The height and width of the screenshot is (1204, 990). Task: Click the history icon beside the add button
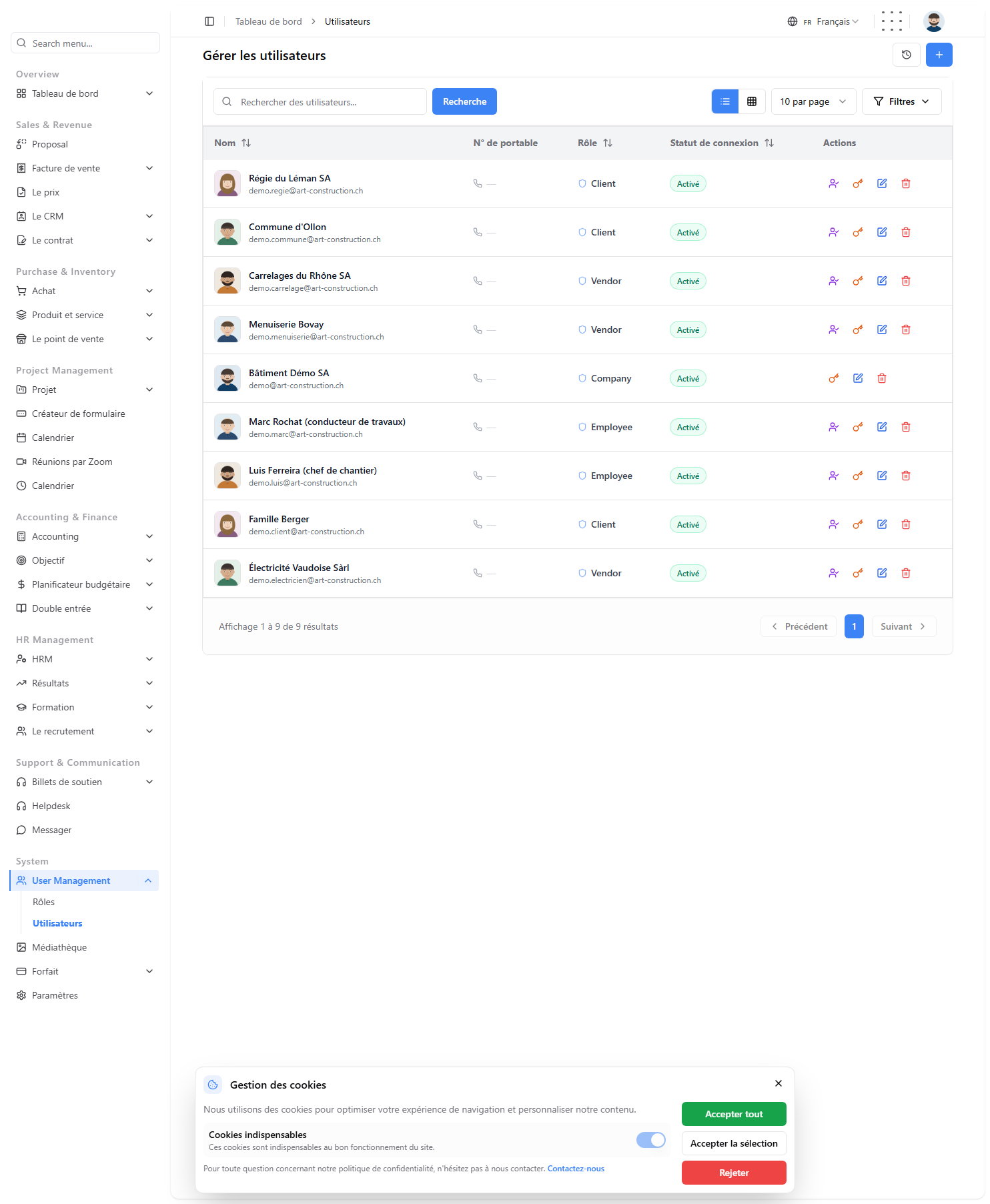[907, 55]
